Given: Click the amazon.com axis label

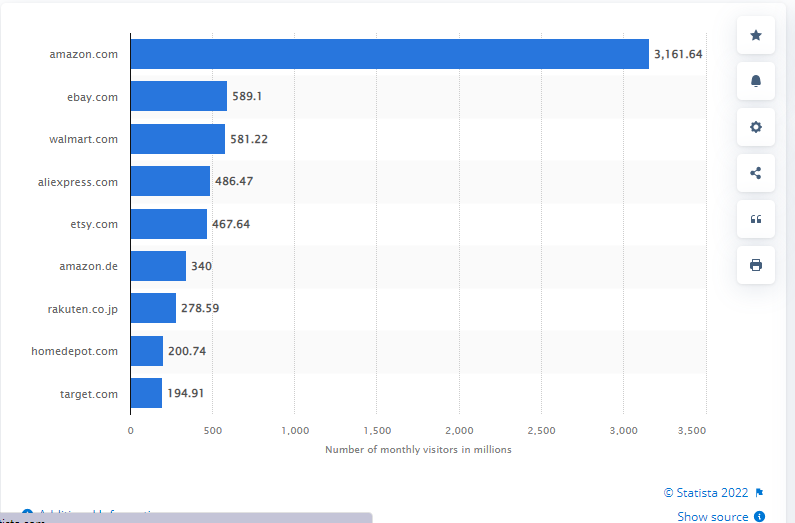Looking at the screenshot, I should coord(83,54).
